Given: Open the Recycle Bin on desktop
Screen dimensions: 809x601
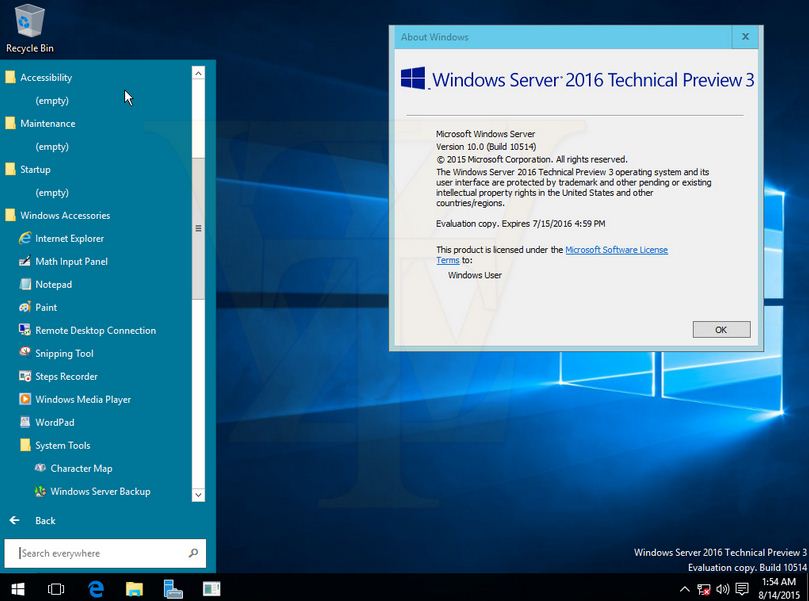Looking at the screenshot, I should (x=29, y=28).
